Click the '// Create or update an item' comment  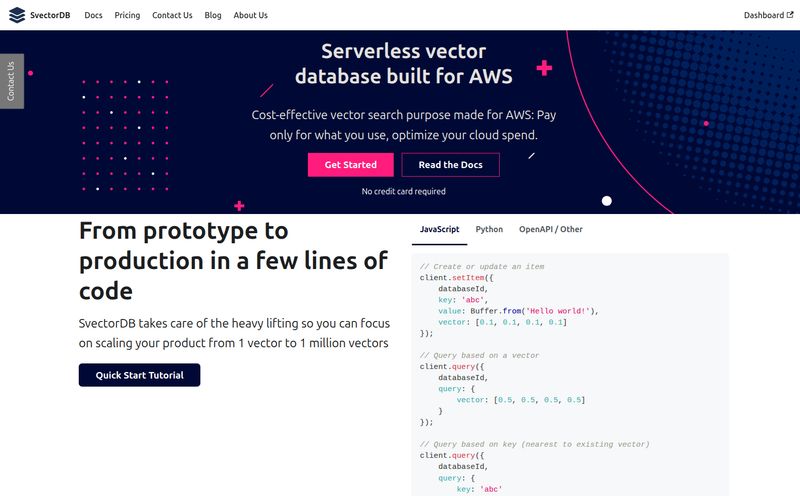(482, 266)
